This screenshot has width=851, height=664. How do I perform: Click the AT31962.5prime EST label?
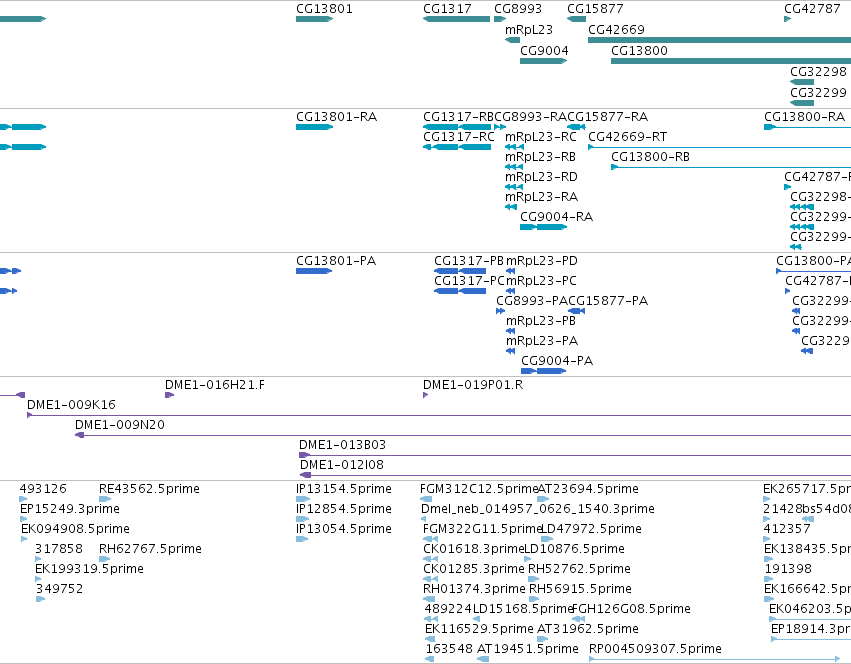coord(588,629)
